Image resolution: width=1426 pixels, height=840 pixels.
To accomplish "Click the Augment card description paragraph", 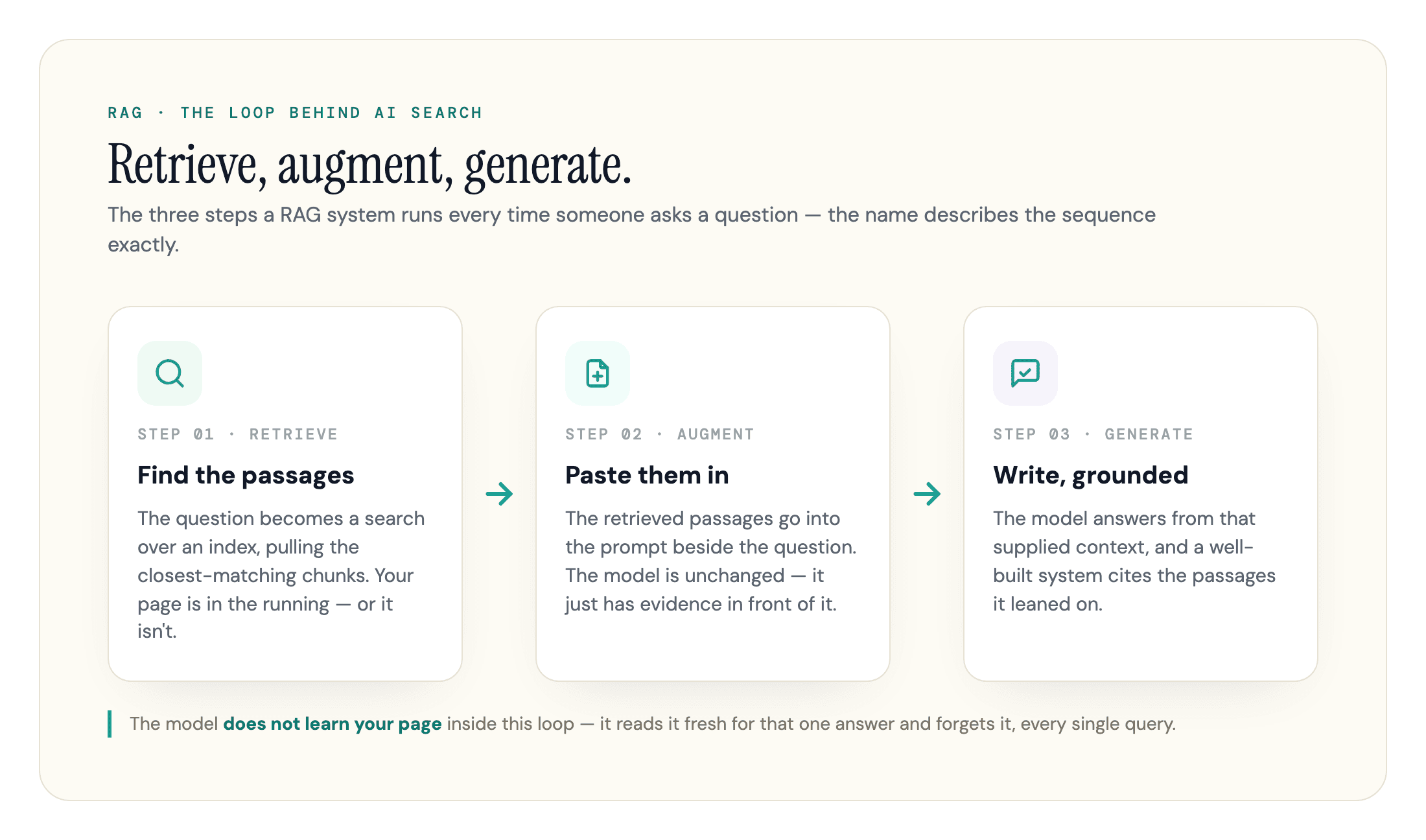I will click(710, 561).
